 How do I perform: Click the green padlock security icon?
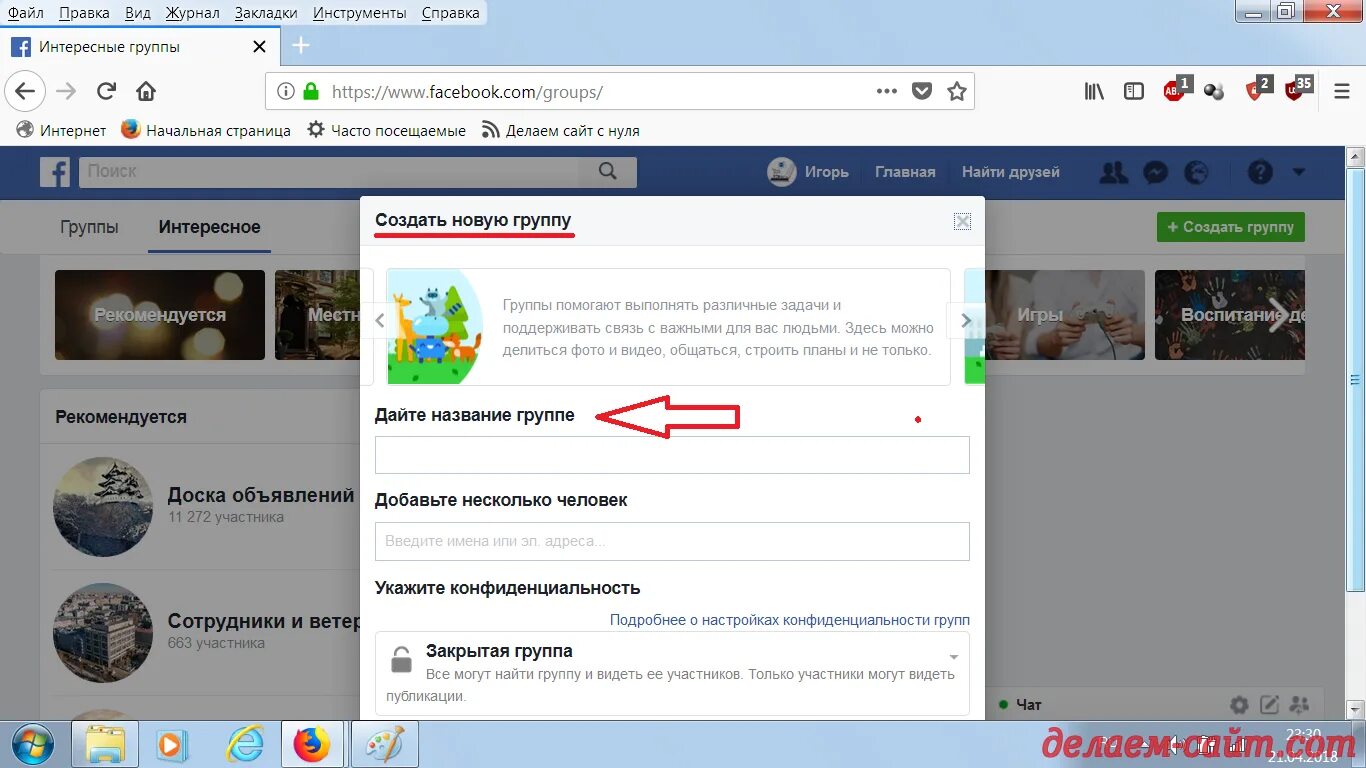coord(311,91)
